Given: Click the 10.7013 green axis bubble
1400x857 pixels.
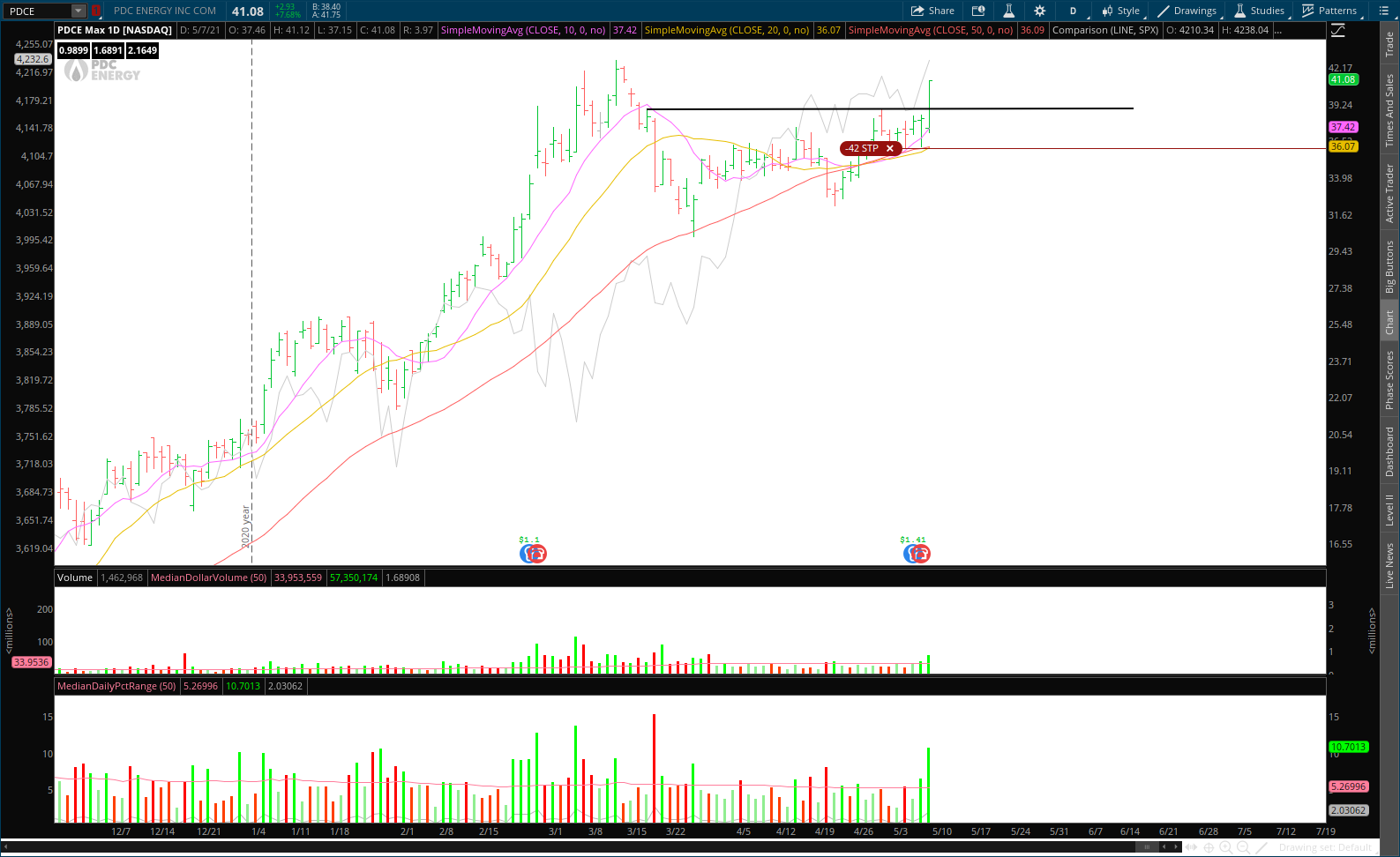Looking at the screenshot, I should click(1348, 747).
